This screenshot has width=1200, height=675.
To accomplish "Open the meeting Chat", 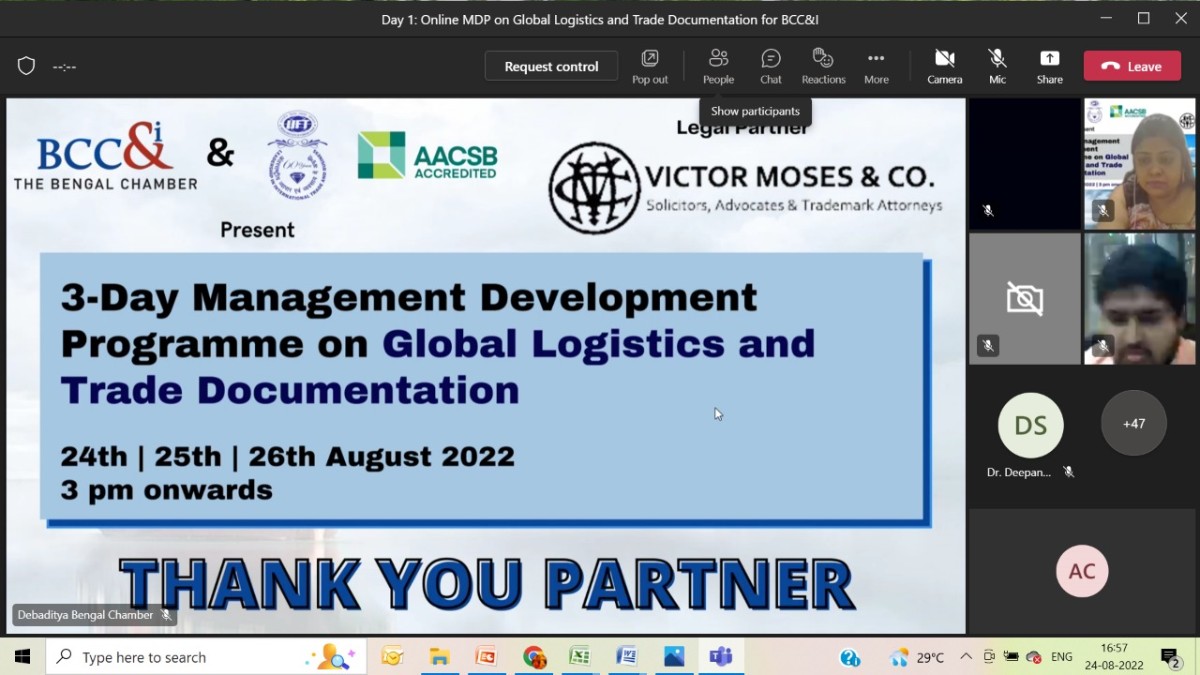I will tap(770, 66).
